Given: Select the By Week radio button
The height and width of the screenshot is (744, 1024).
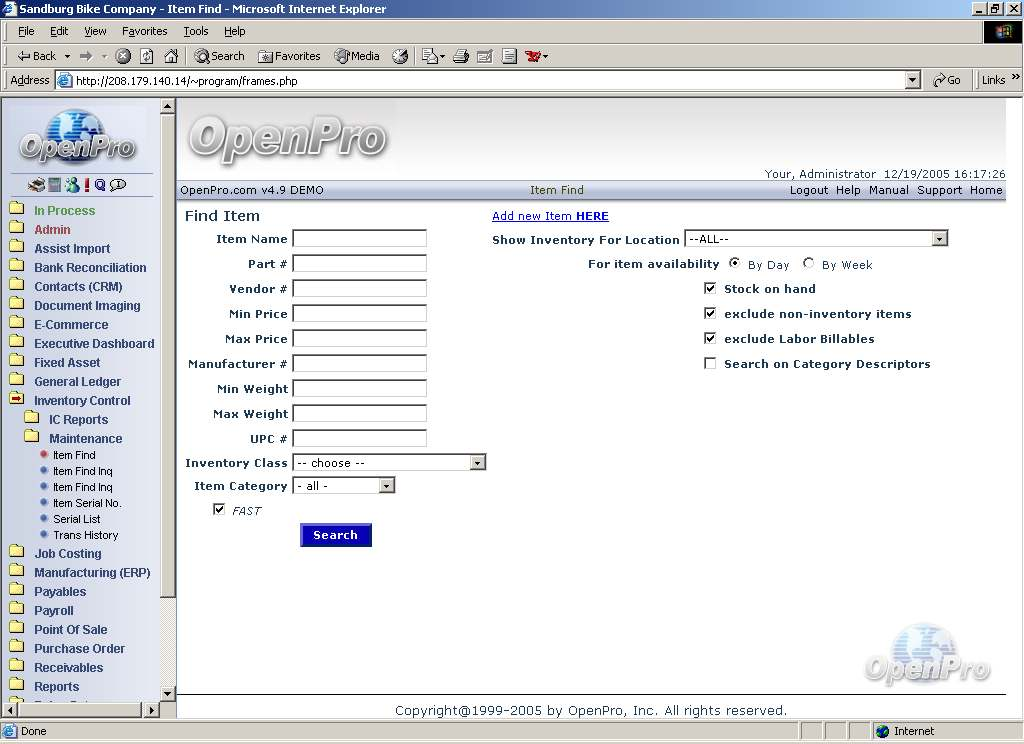Looking at the screenshot, I should (x=808, y=264).
